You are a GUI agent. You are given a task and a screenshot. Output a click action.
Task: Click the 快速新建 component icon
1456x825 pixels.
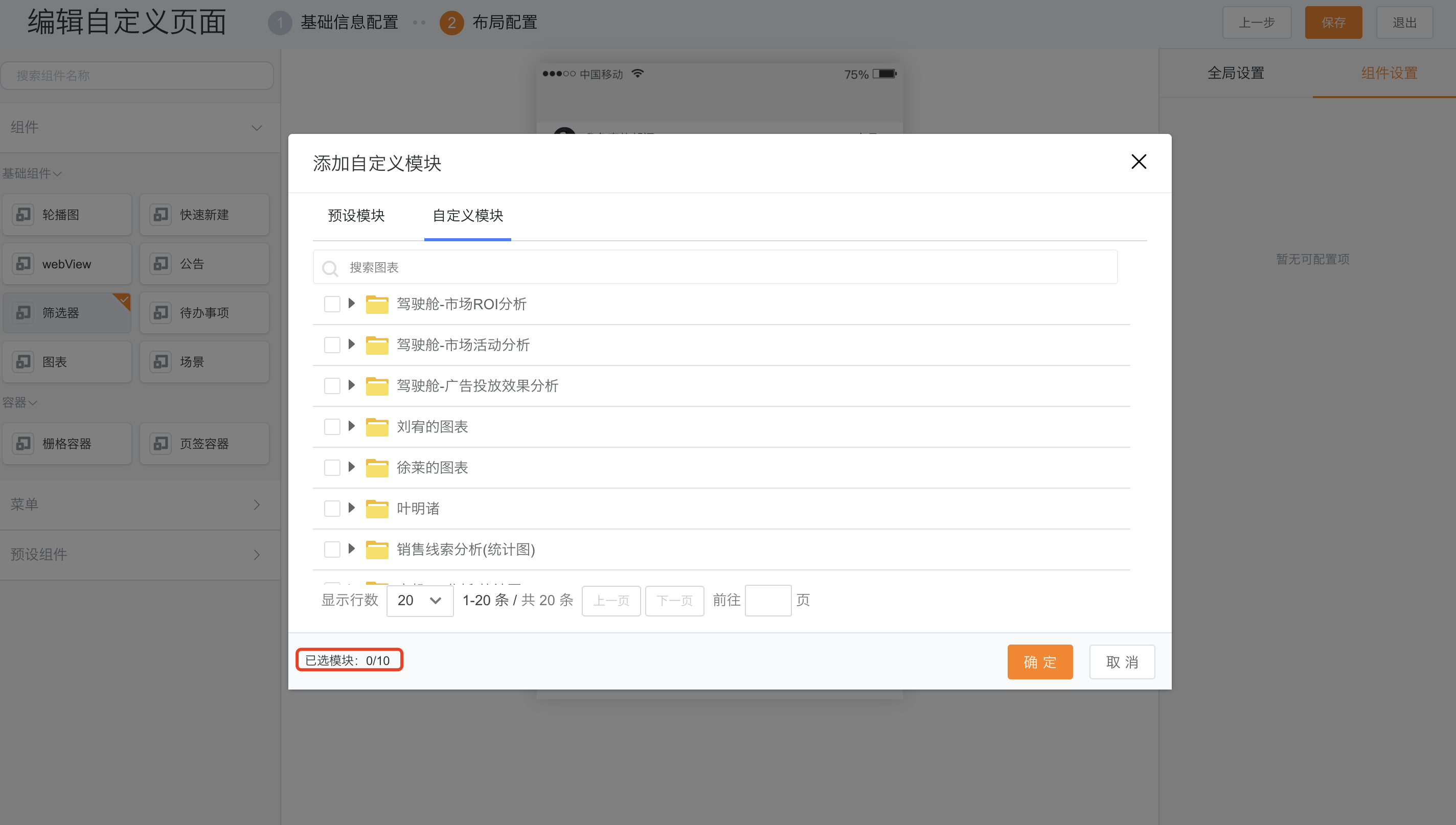tap(161, 215)
